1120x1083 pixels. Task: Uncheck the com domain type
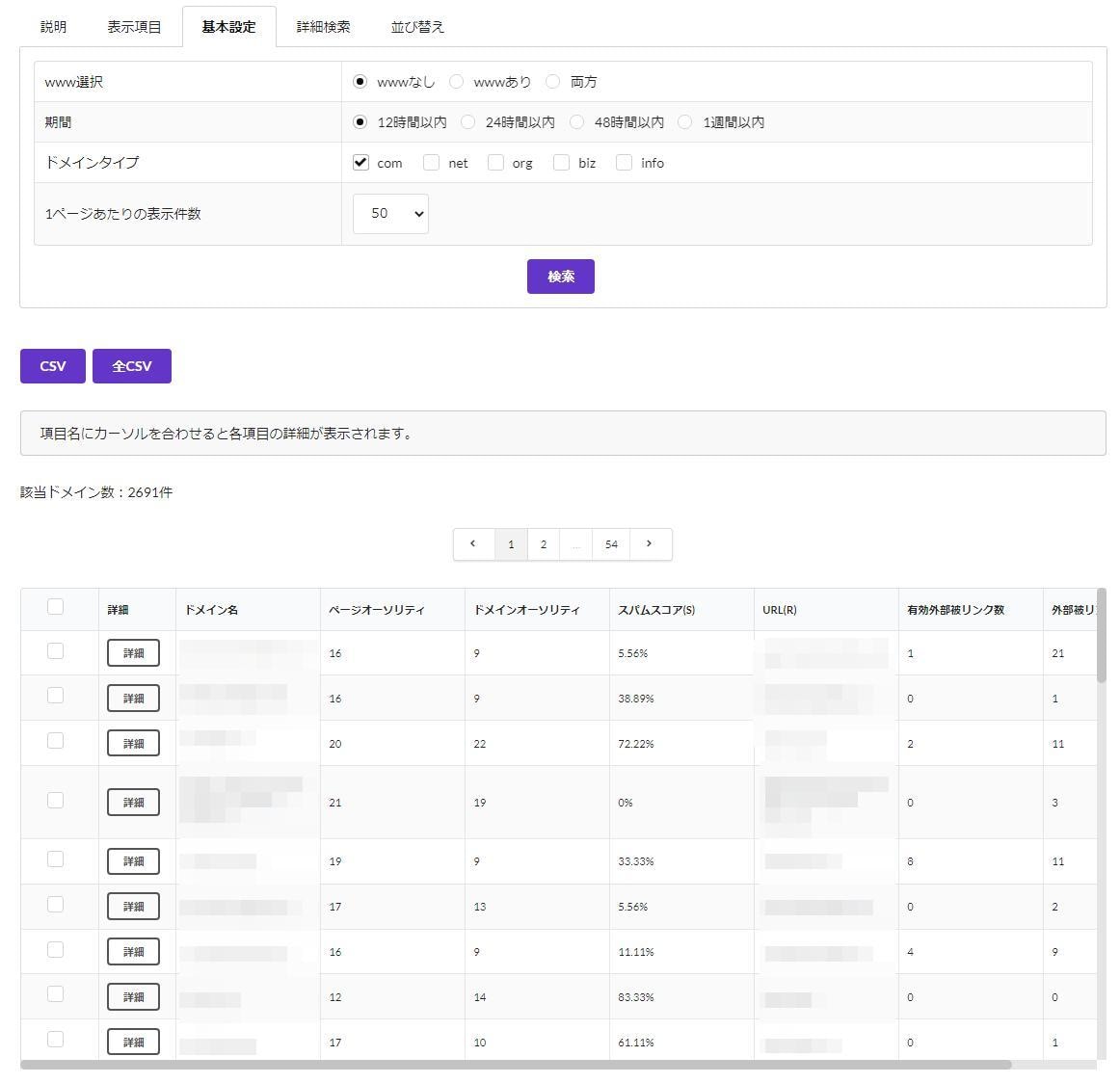[x=360, y=162]
